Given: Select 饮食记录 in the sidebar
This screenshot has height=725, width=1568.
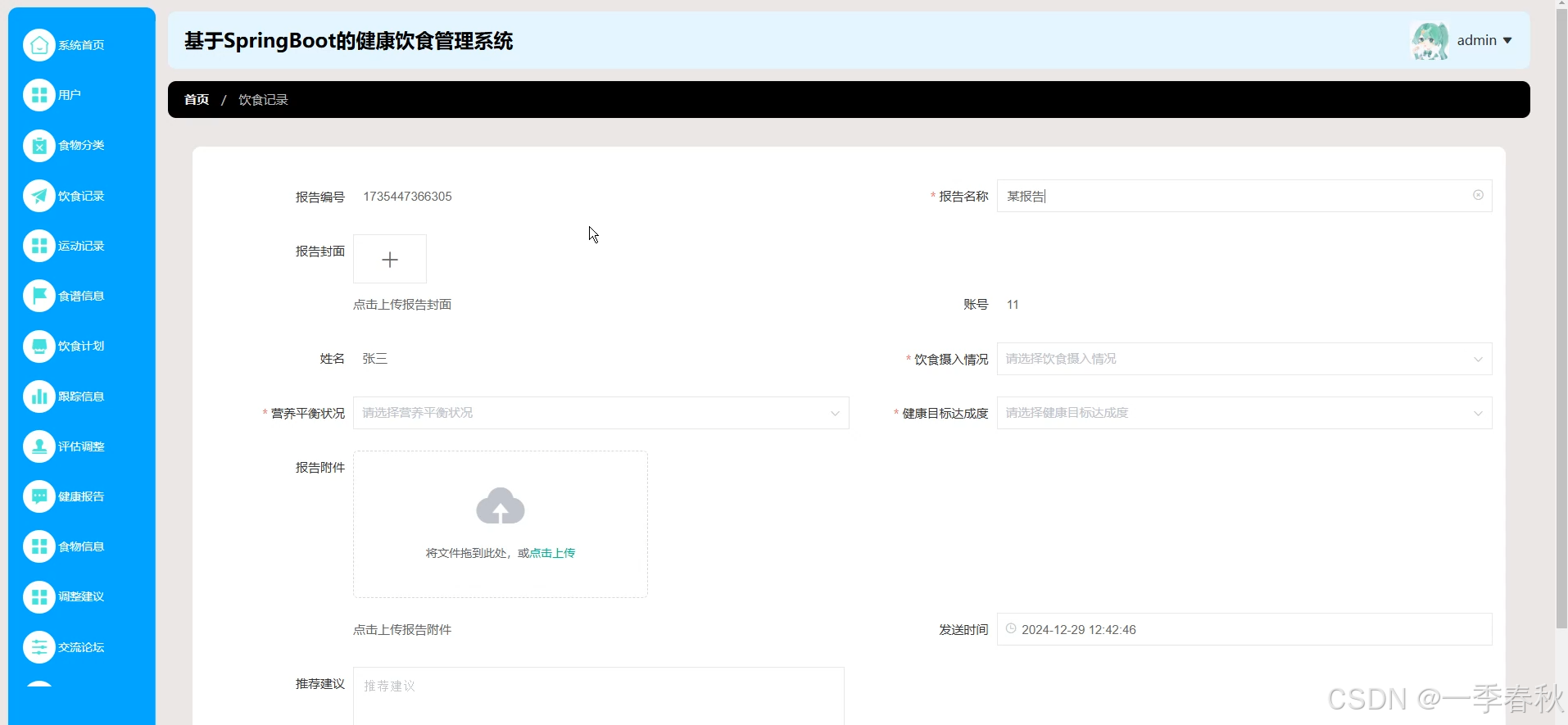Looking at the screenshot, I should point(81,196).
